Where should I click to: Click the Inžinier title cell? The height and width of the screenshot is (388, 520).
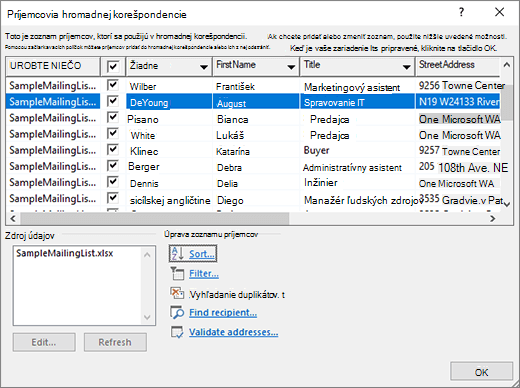coord(357,182)
